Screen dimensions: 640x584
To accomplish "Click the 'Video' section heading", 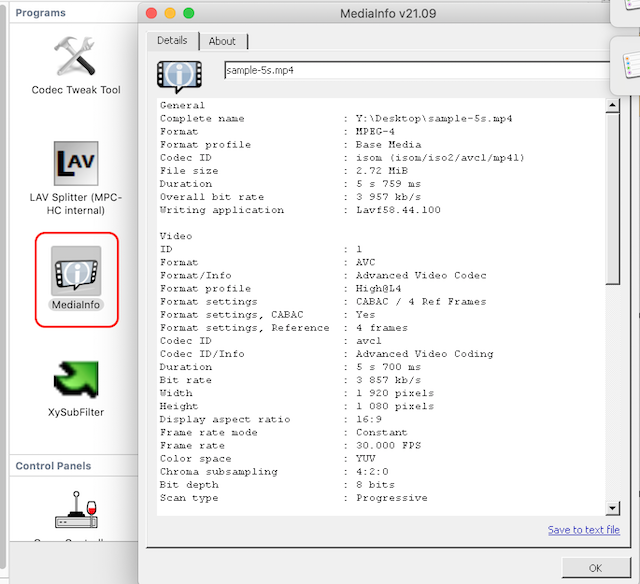I will click(176, 236).
